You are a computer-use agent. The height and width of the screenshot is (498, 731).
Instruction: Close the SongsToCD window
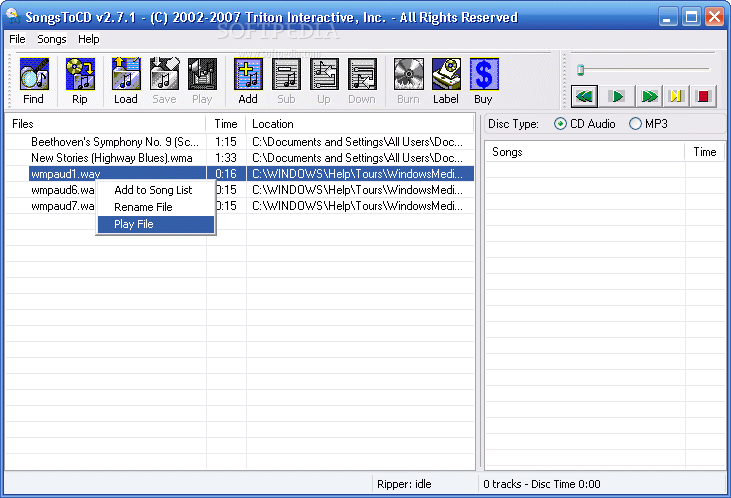tap(714, 17)
